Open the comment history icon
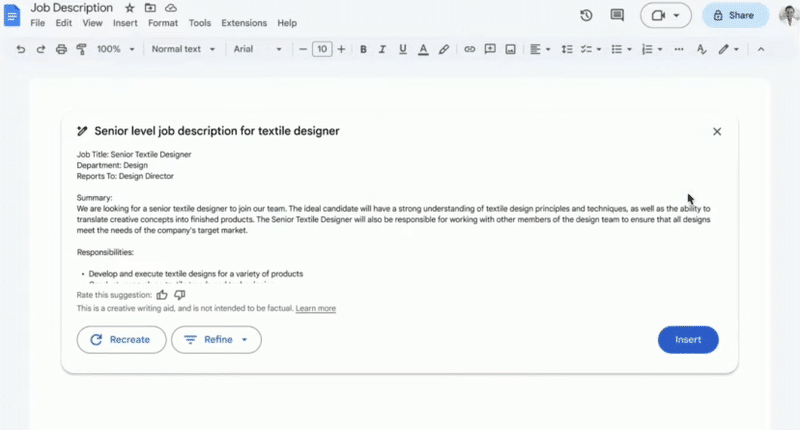The width and height of the screenshot is (800, 430). (617, 15)
